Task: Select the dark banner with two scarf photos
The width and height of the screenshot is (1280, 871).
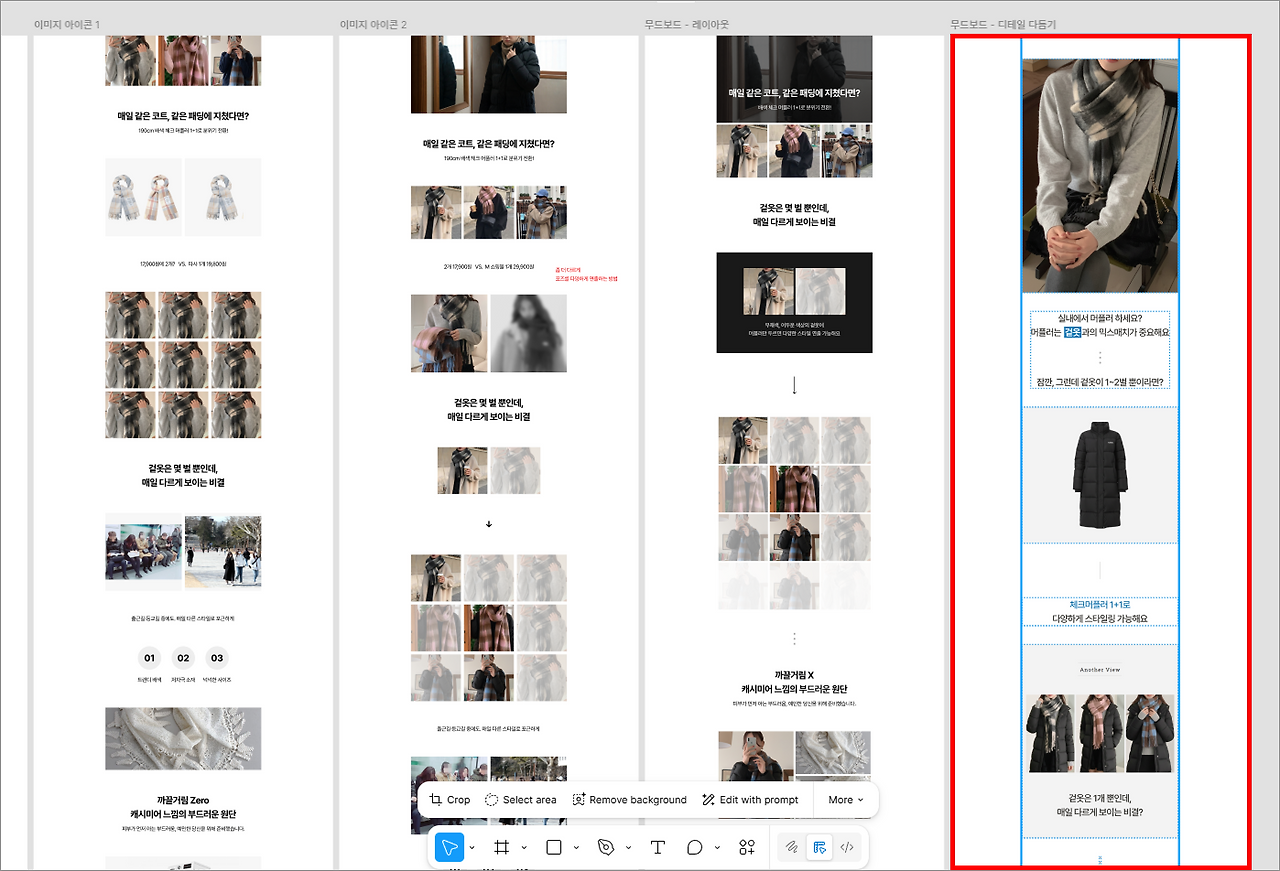Action: pyautogui.click(x=794, y=302)
